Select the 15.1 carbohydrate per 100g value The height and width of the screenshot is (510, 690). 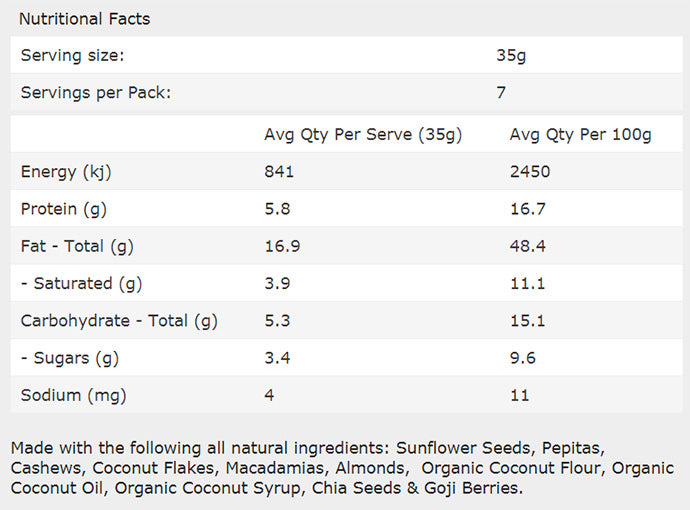click(527, 321)
